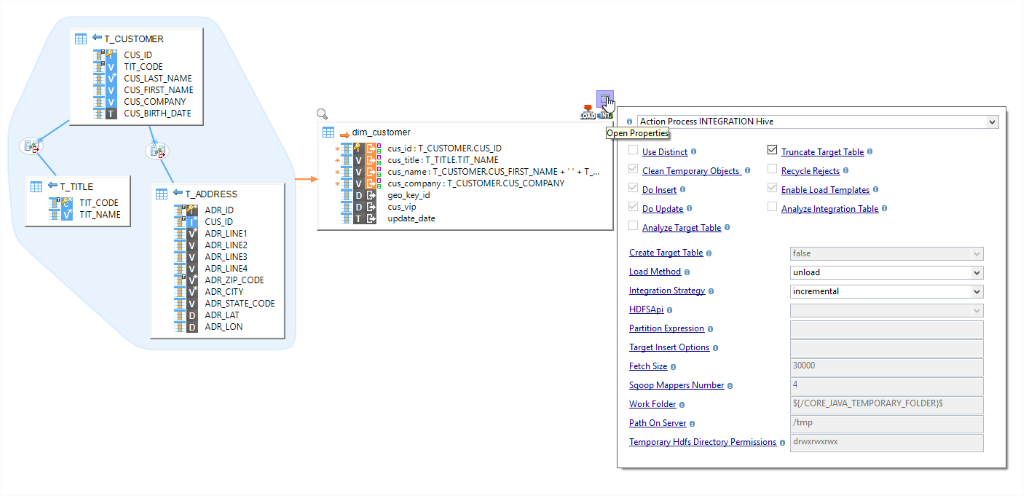The width and height of the screenshot is (1024, 496).
Task: Click the datatype icon of ADR_LAT
Action: click(x=191, y=315)
